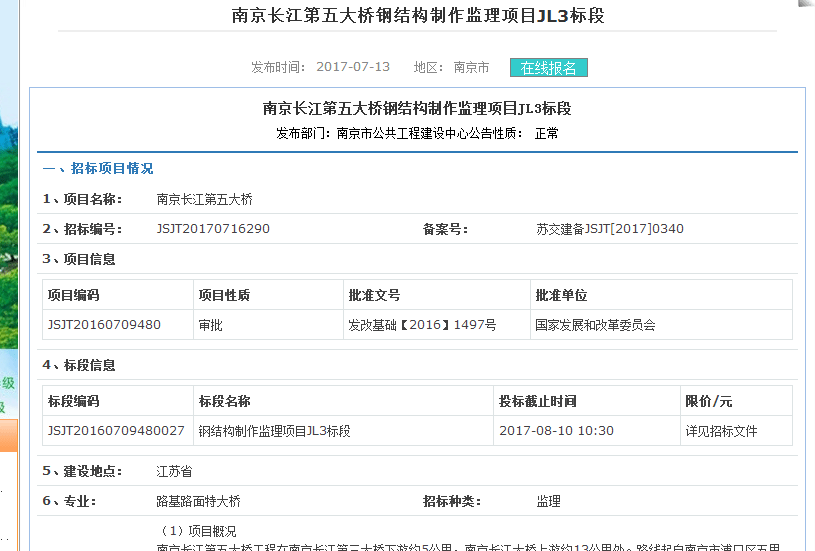Select bid type value 监理
The height and width of the screenshot is (551, 815).
tap(548, 501)
